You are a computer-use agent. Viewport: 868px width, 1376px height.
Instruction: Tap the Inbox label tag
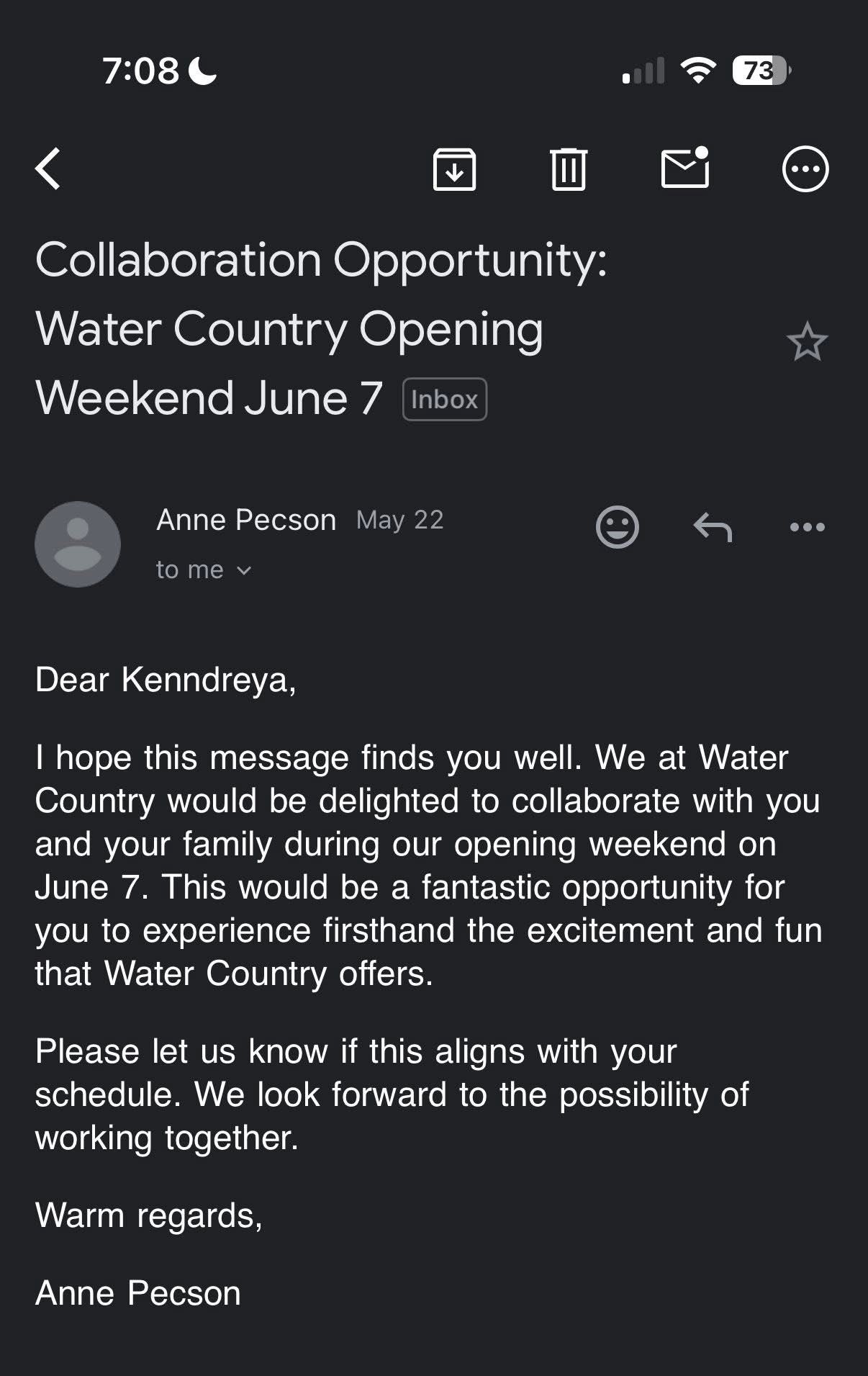point(444,400)
